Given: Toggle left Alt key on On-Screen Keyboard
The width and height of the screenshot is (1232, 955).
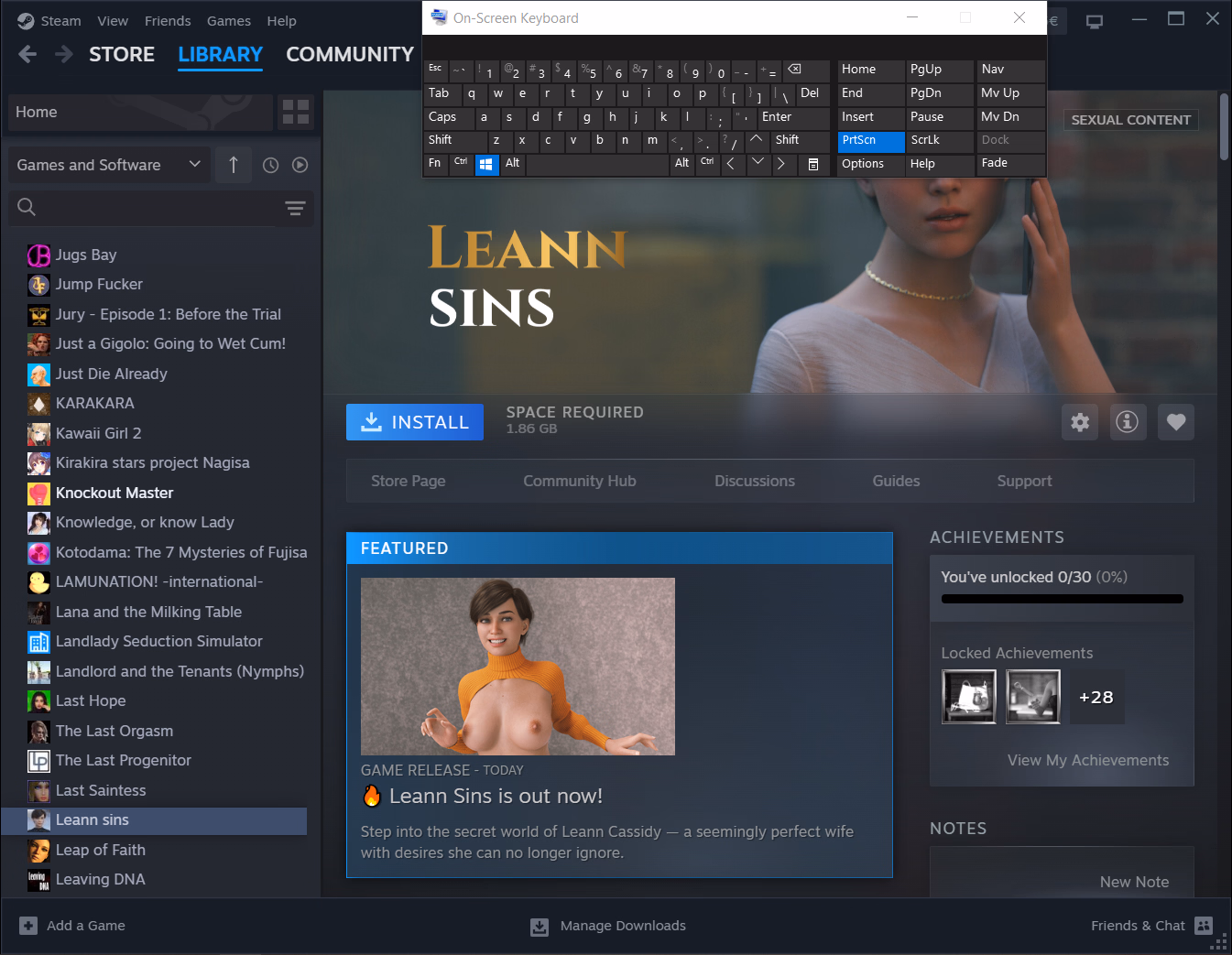Looking at the screenshot, I should [512, 164].
